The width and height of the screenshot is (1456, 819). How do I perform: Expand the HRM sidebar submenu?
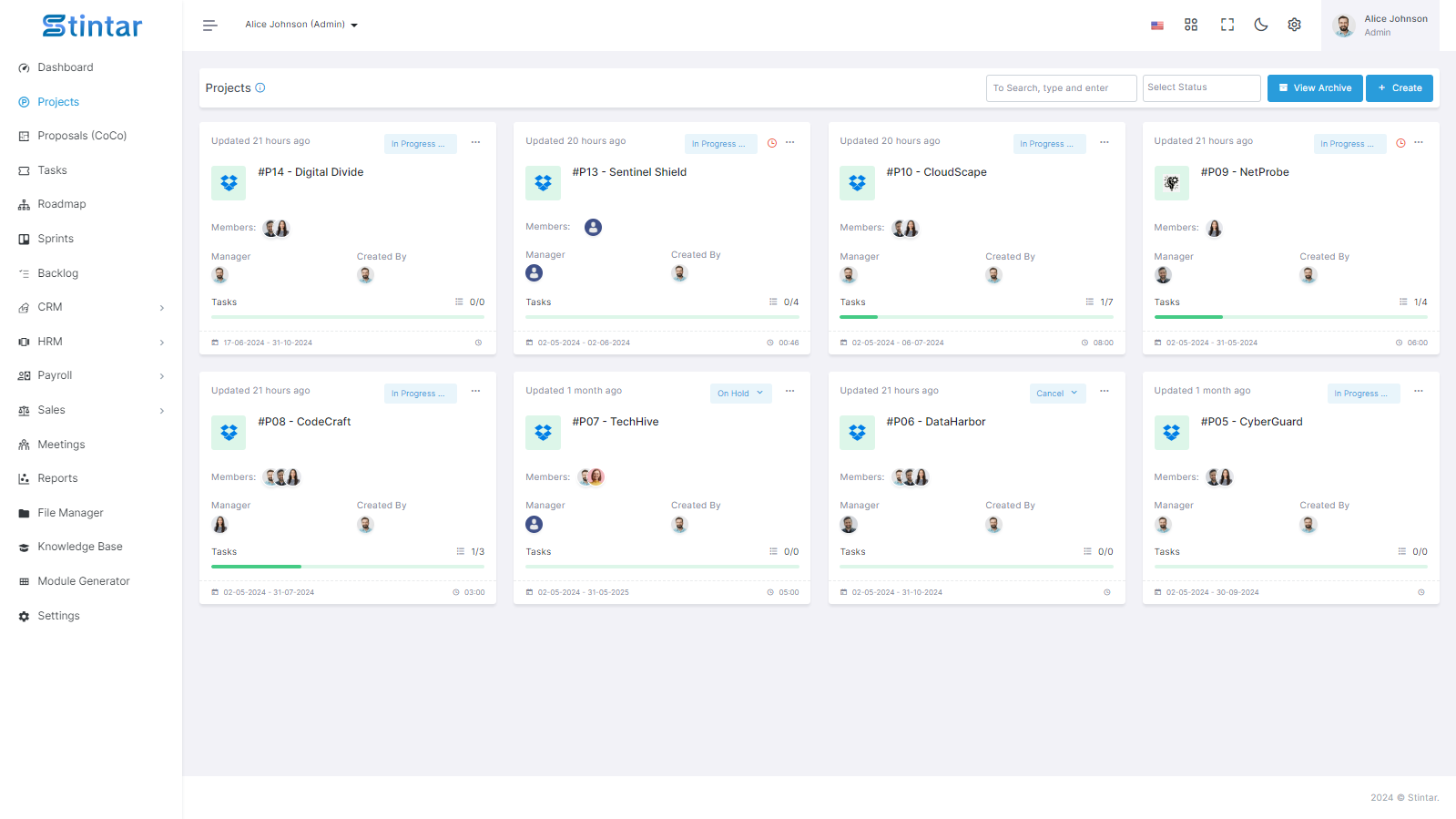tap(91, 342)
